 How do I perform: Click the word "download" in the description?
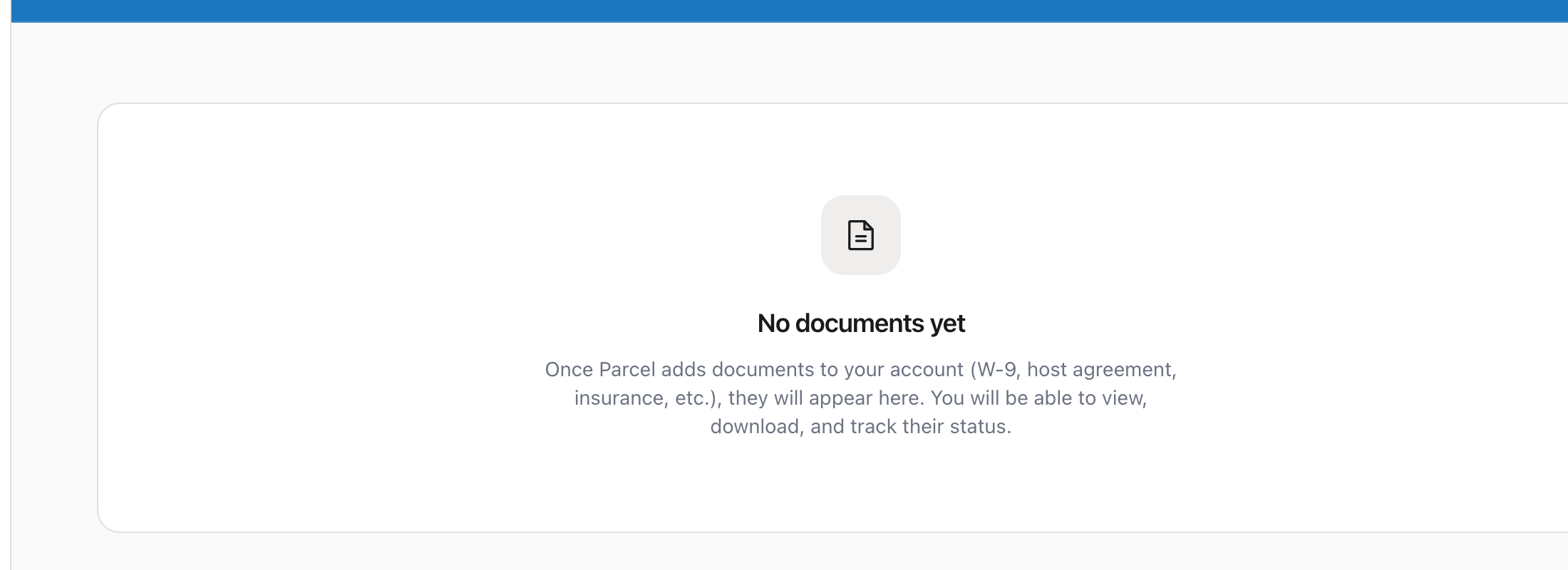754,427
